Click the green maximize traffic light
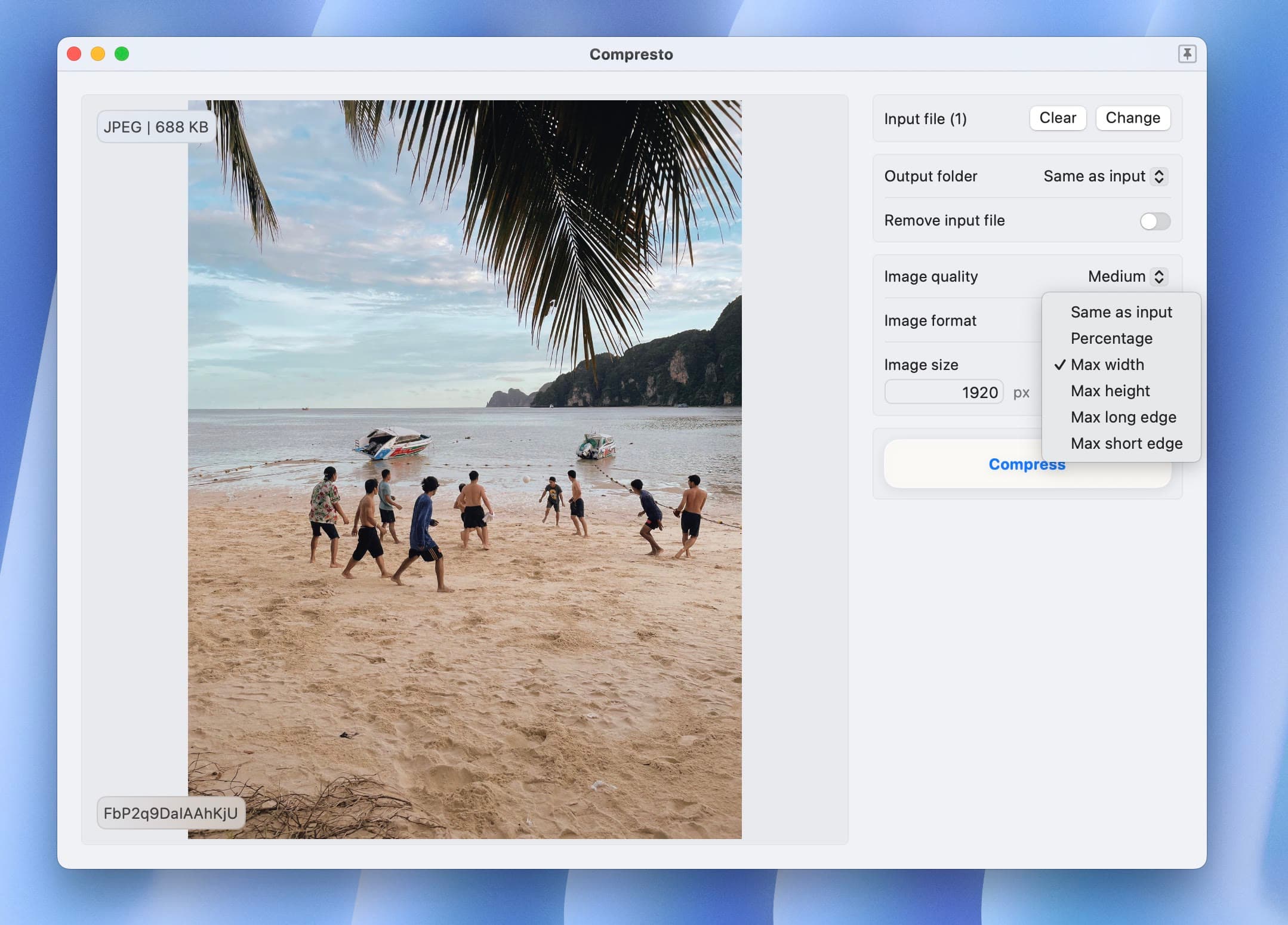The width and height of the screenshot is (1288, 925). click(x=122, y=53)
